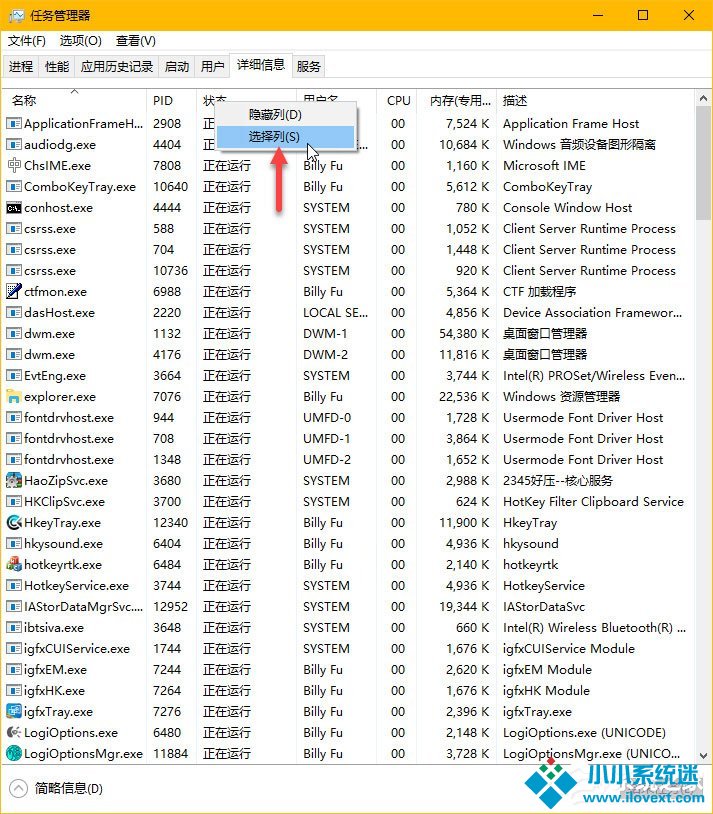Sort by the PID column header
Screen dimensions: 713x814
pos(171,100)
